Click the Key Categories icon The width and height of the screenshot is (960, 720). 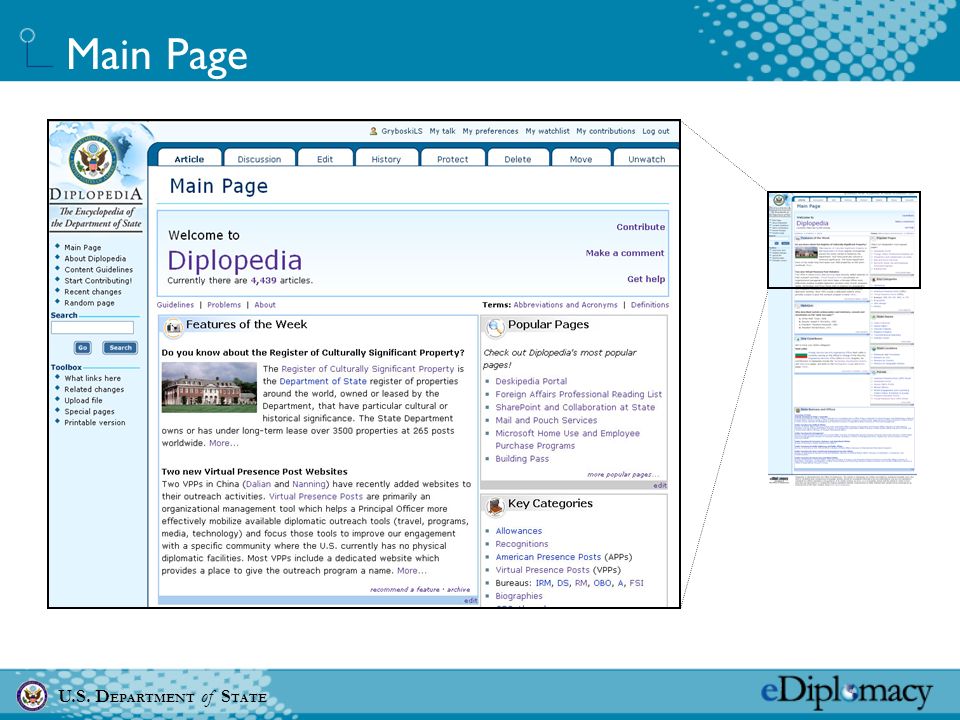[495, 506]
